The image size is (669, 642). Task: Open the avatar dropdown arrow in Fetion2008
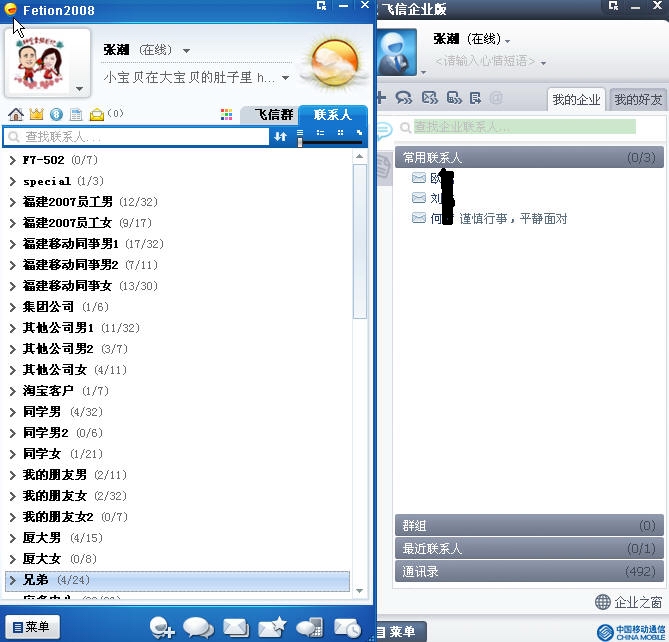[79, 89]
